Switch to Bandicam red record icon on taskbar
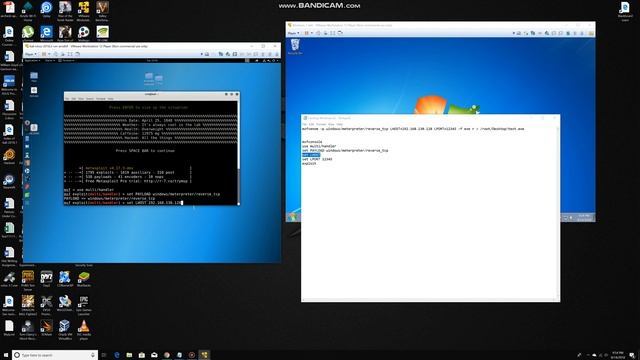The width and height of the screenshot is (640, 360). click(192, 355)
